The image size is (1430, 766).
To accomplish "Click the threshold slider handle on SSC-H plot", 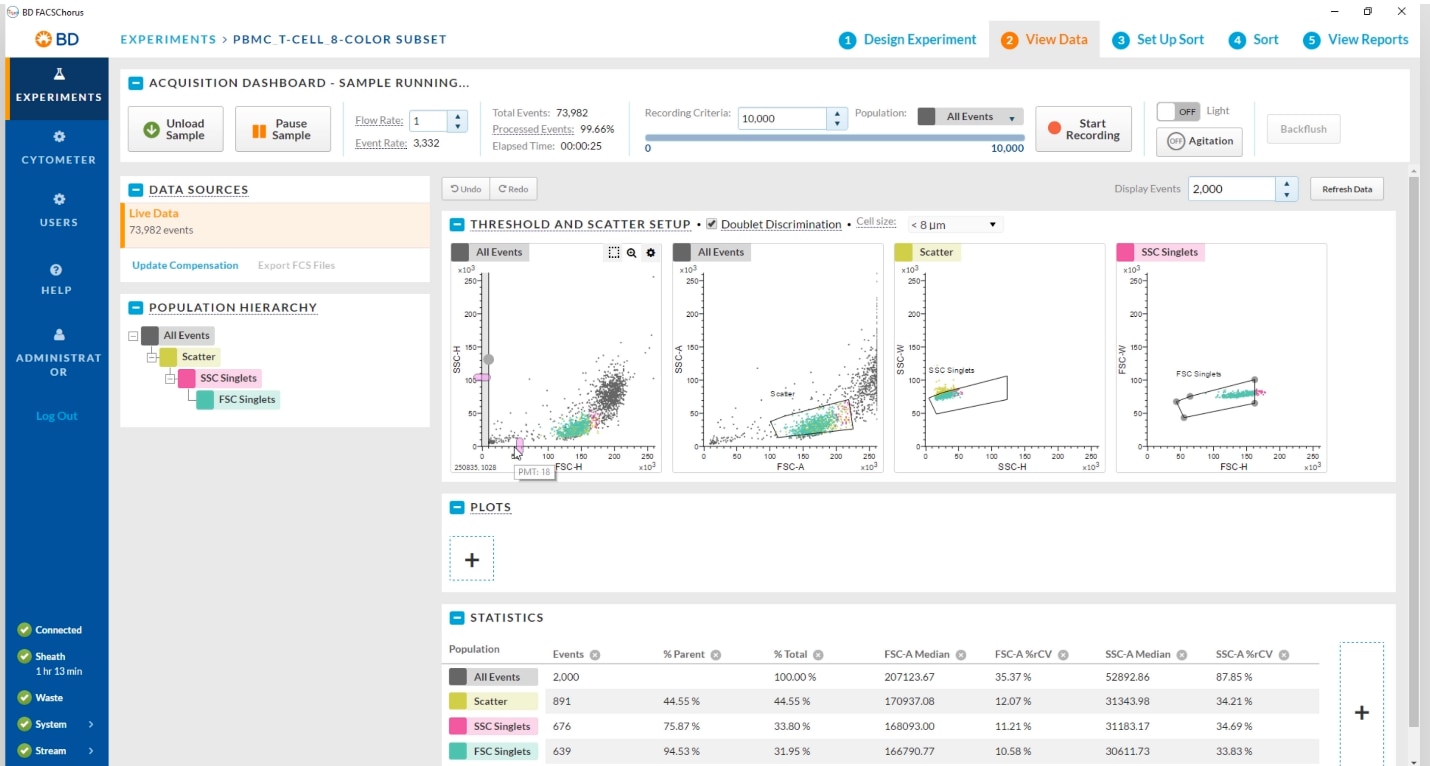I will (489, 359).
